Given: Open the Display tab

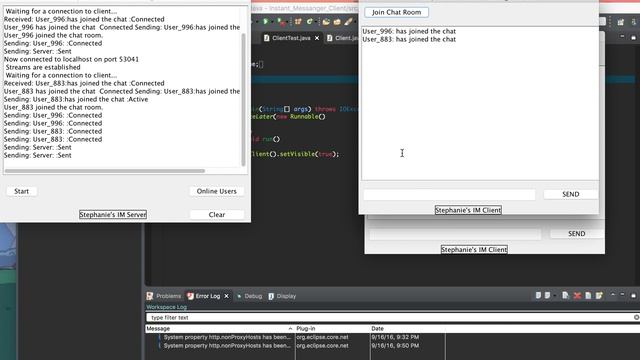Looking at the screenshot, I should [x=282, y=296].
